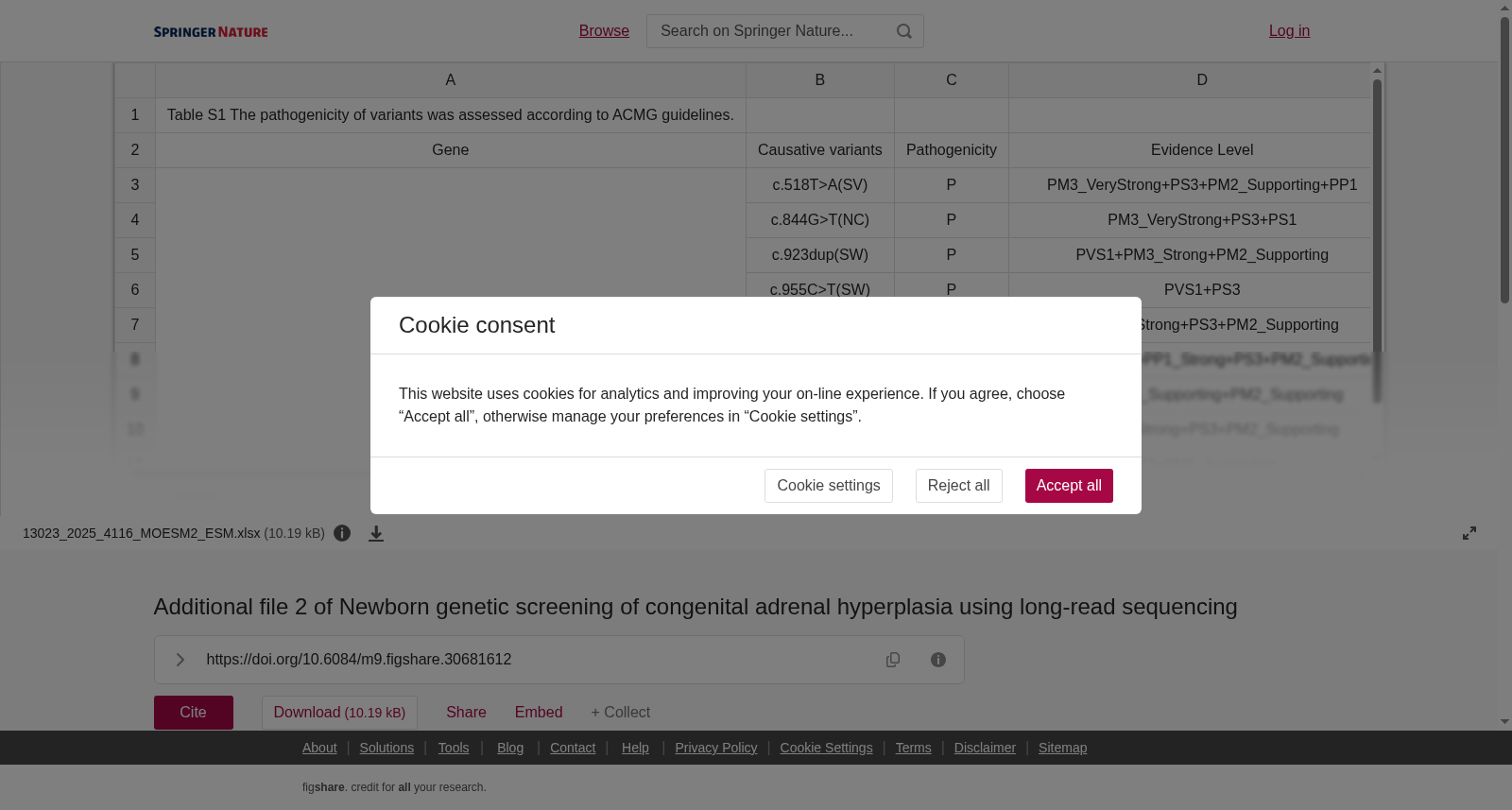
Task: Expand viewer to fullscreen
Action: 1469,533
